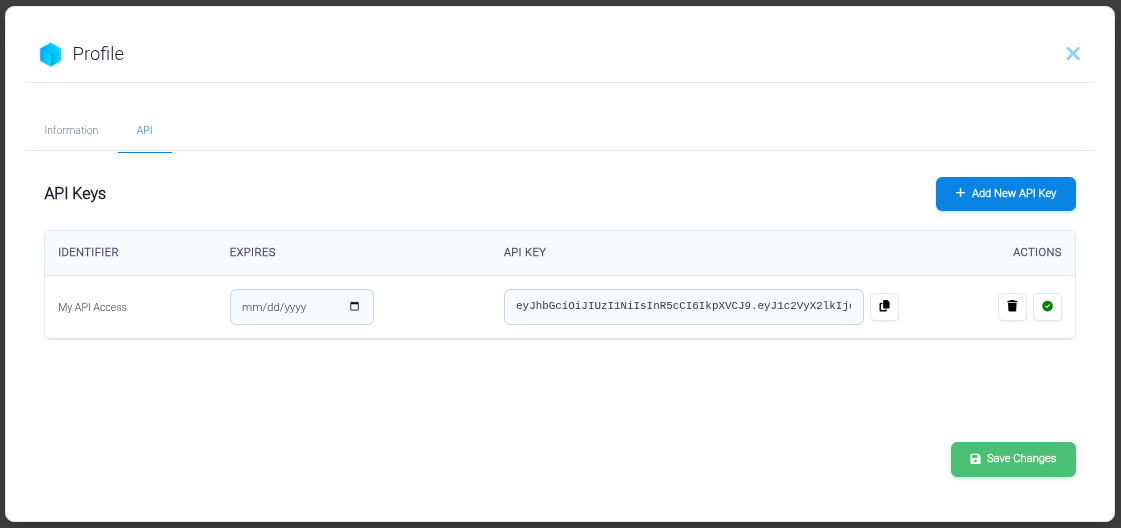Image resolution: width=1121 pixels, height=528 pixels.
Task: Switch to the Information tab
Action: coord(71,131)
